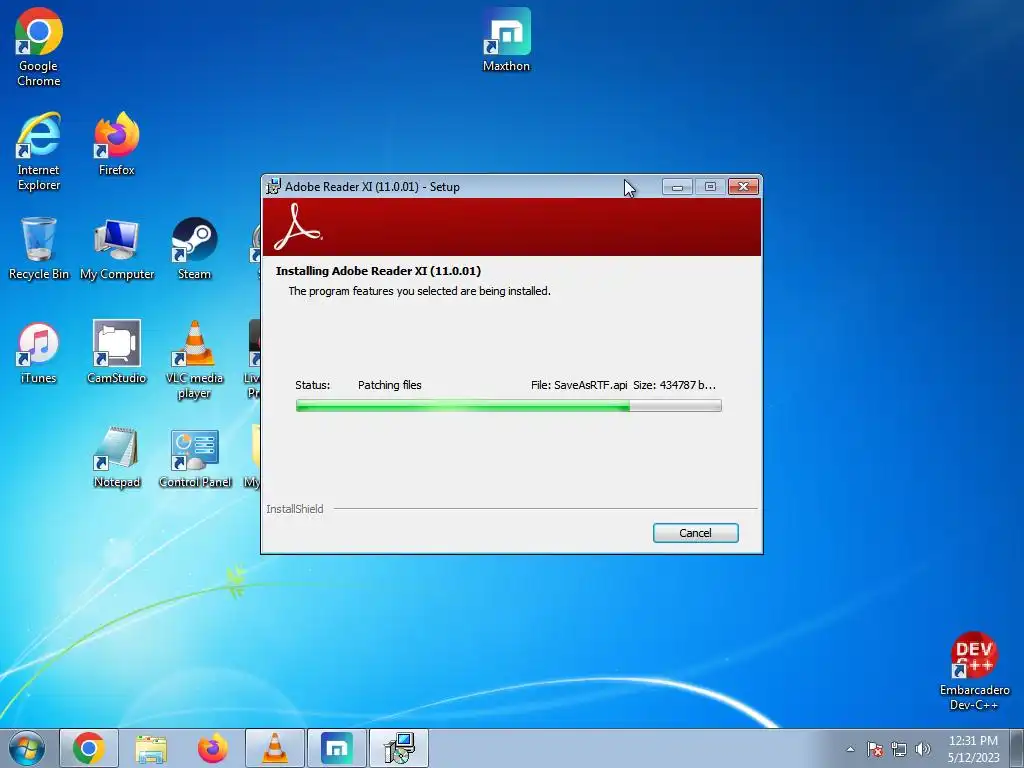1024x768 pixels.
Task: Show hidden tray icons arrow
Action: (x=850, y=749)
